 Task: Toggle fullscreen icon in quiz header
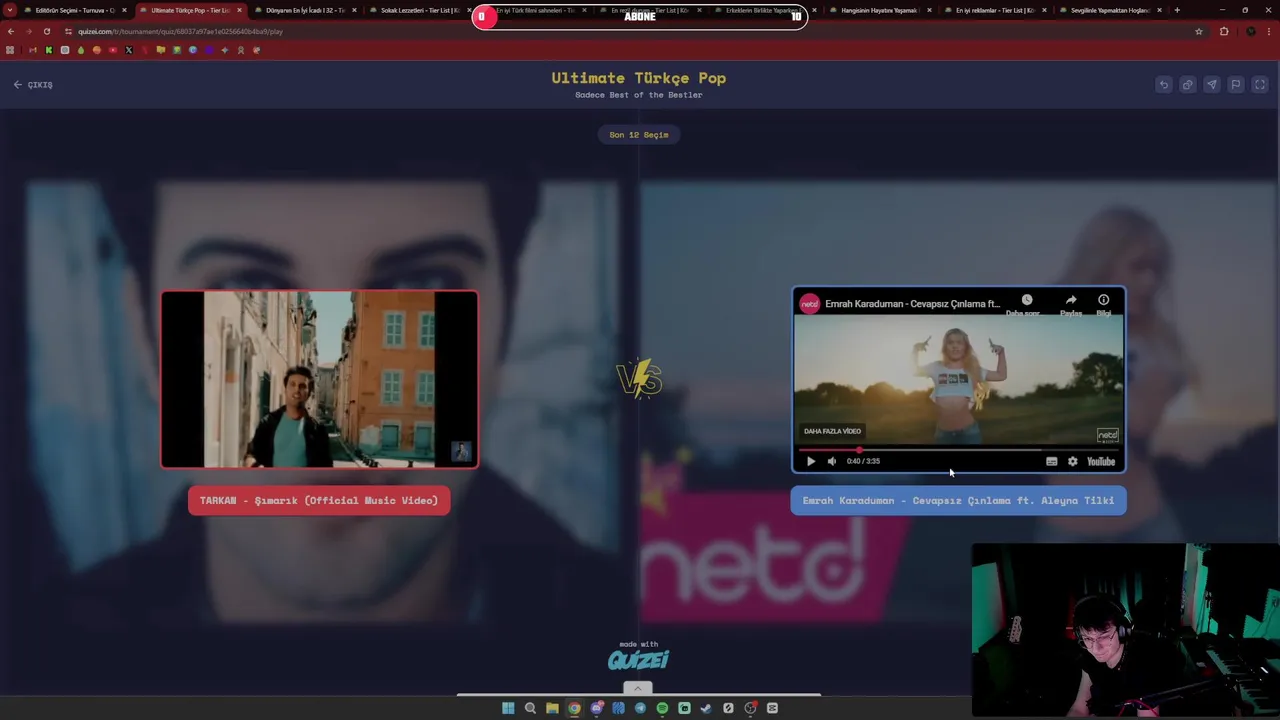tap(1259, 85)
